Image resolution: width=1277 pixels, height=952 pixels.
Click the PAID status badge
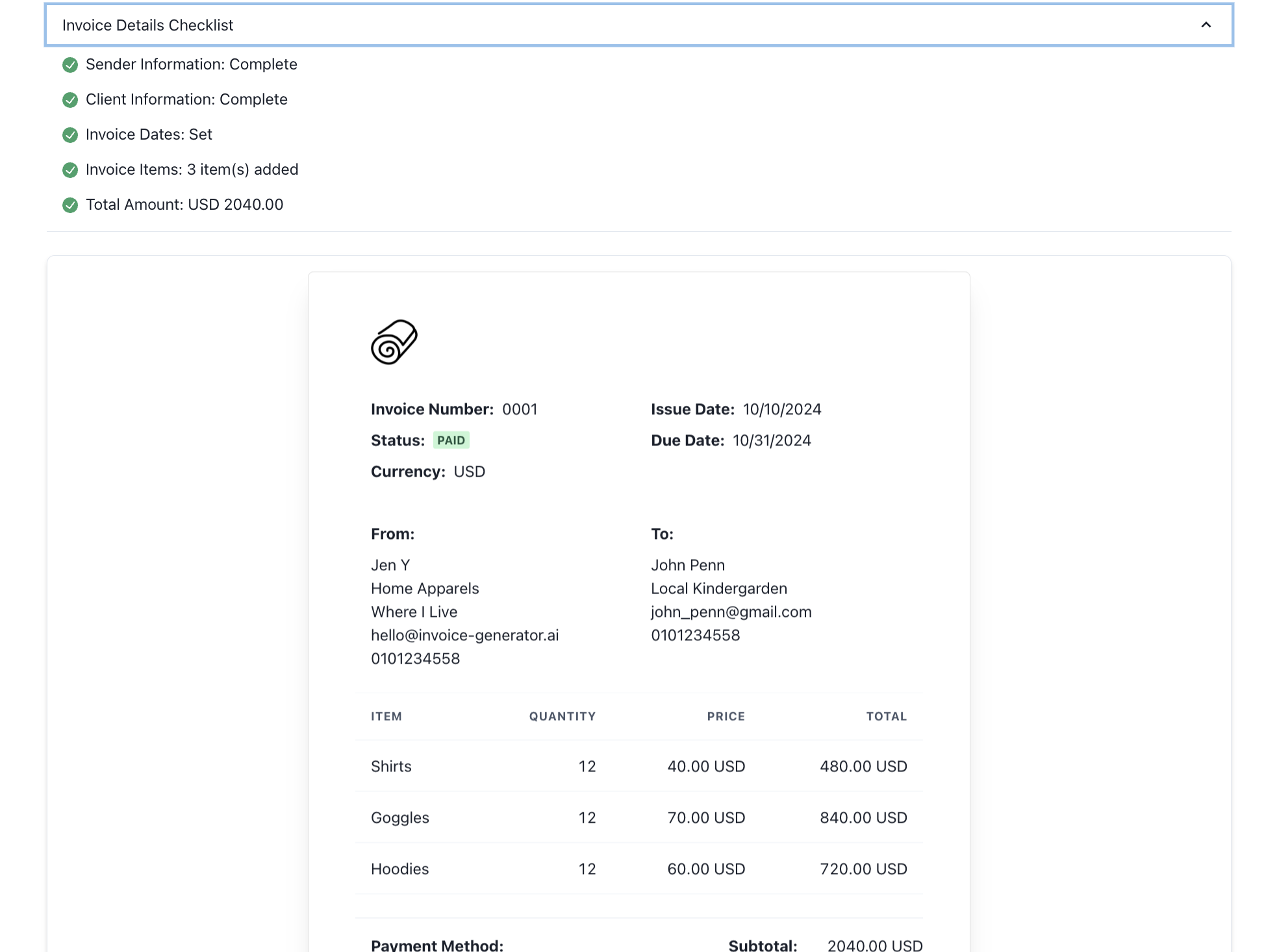[x=451, y=440]
